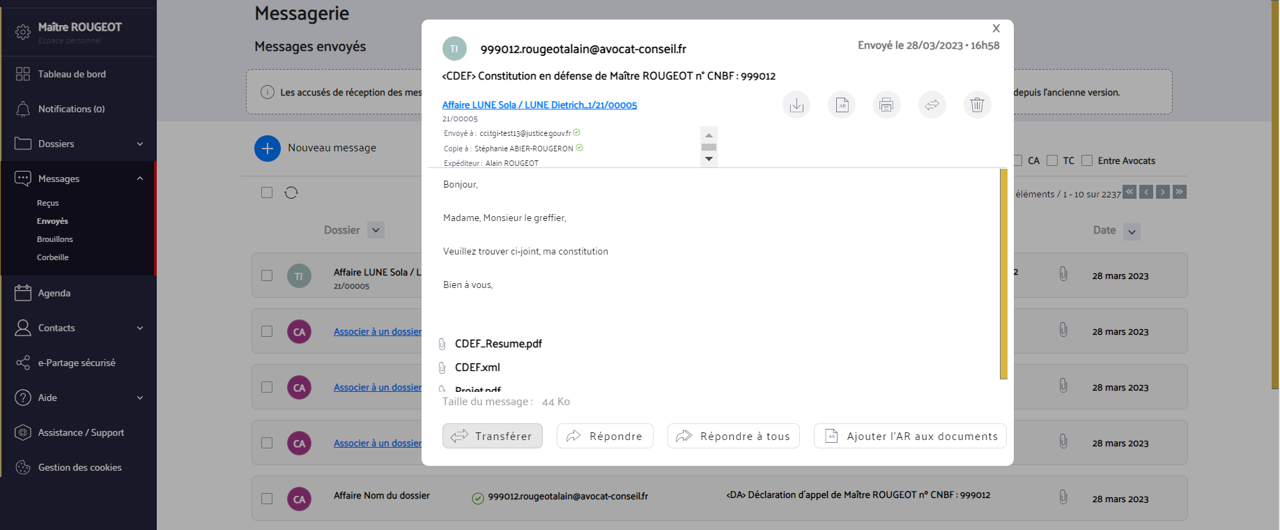Viewport: 1280px width, 530px height.
Task: Click the PDF export document icon
Action: (842, 104)
